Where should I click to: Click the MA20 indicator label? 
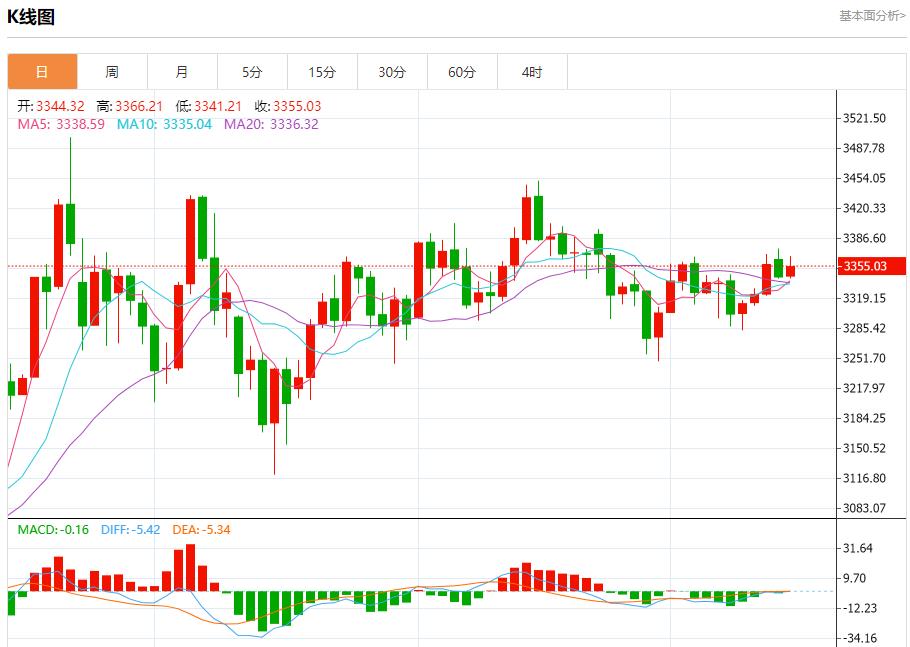271,124
